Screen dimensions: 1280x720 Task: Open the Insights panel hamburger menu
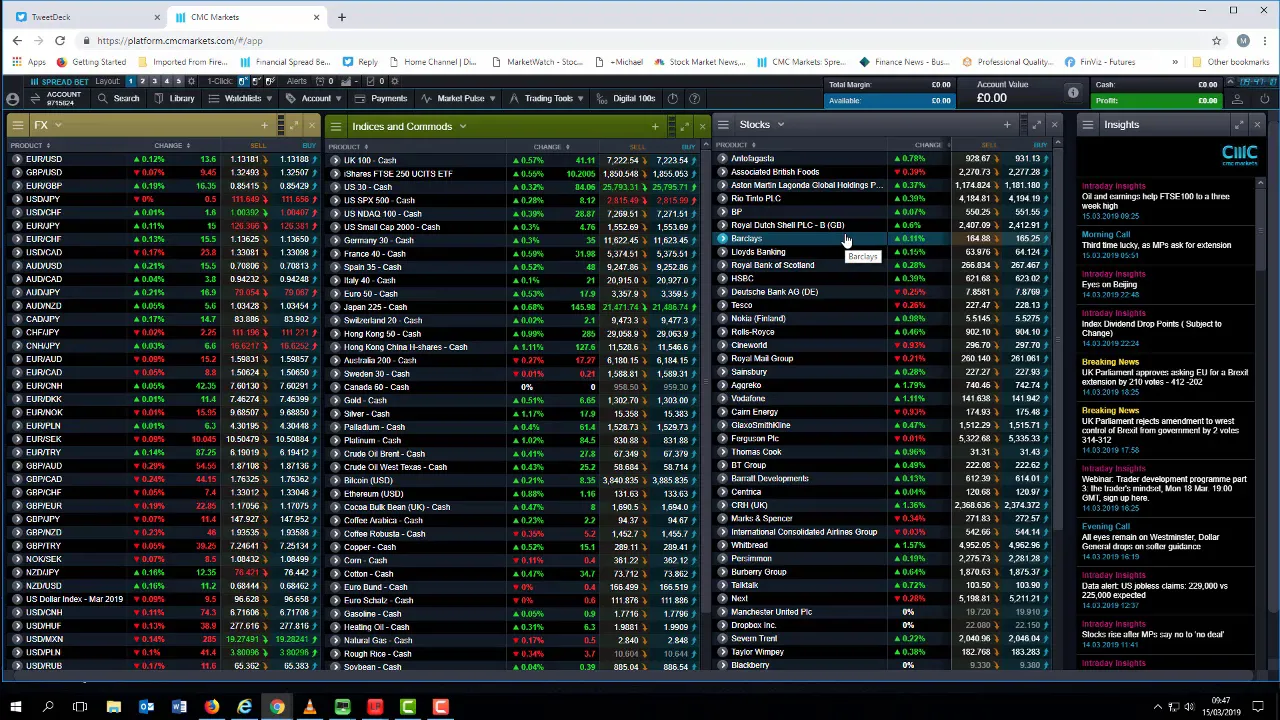(1088, 124)
